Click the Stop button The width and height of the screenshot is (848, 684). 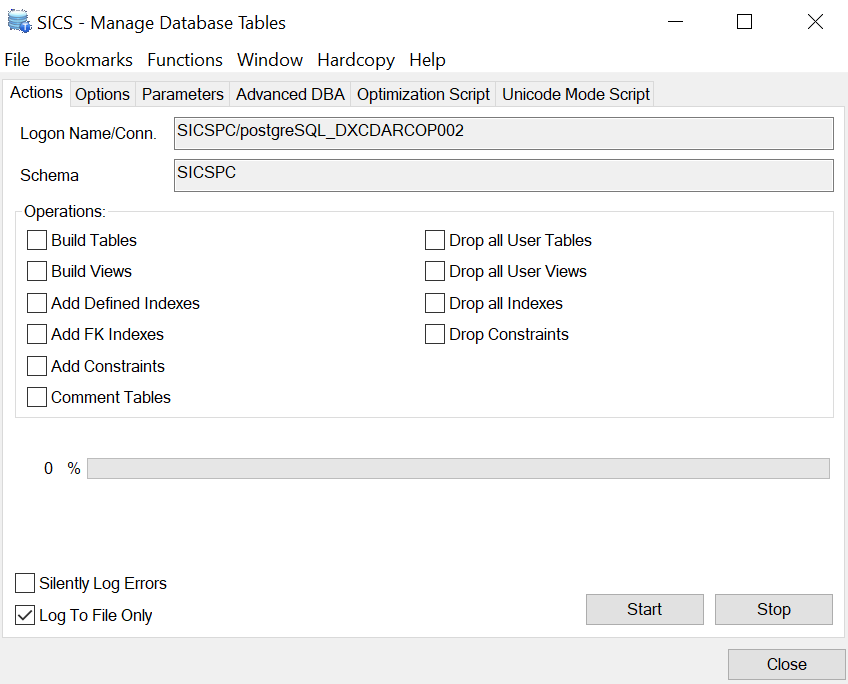[773, 609]
